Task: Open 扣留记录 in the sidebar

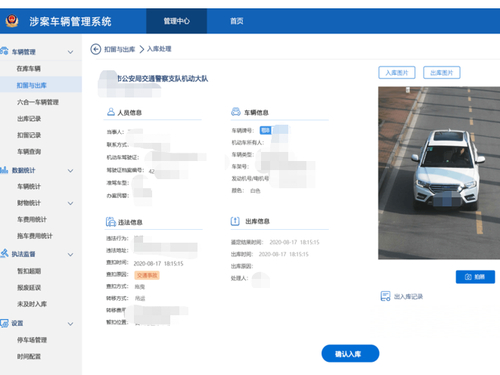Action: coord(29,135)
